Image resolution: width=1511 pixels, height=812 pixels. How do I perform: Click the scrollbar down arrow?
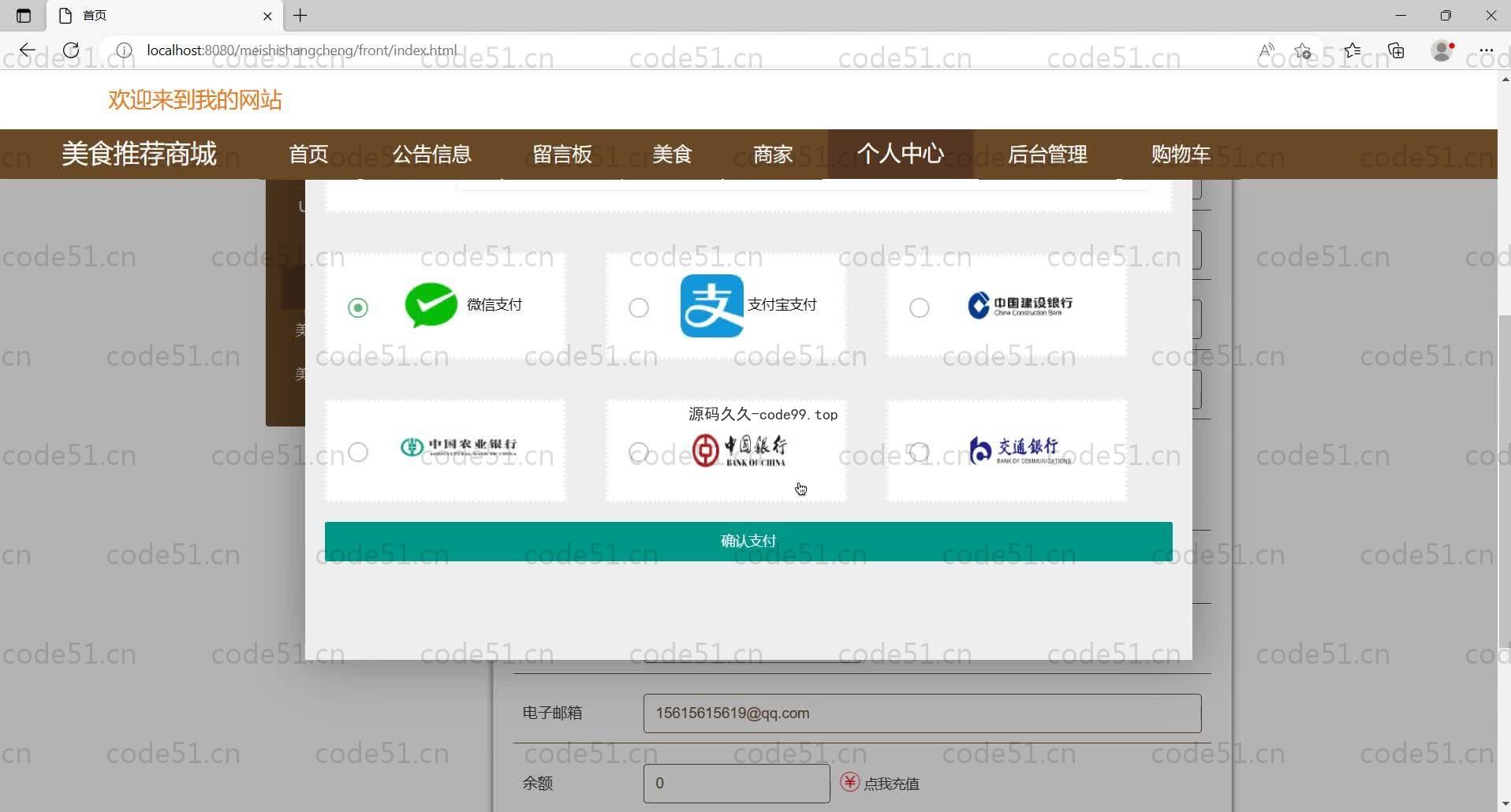tap(1504, 804)
